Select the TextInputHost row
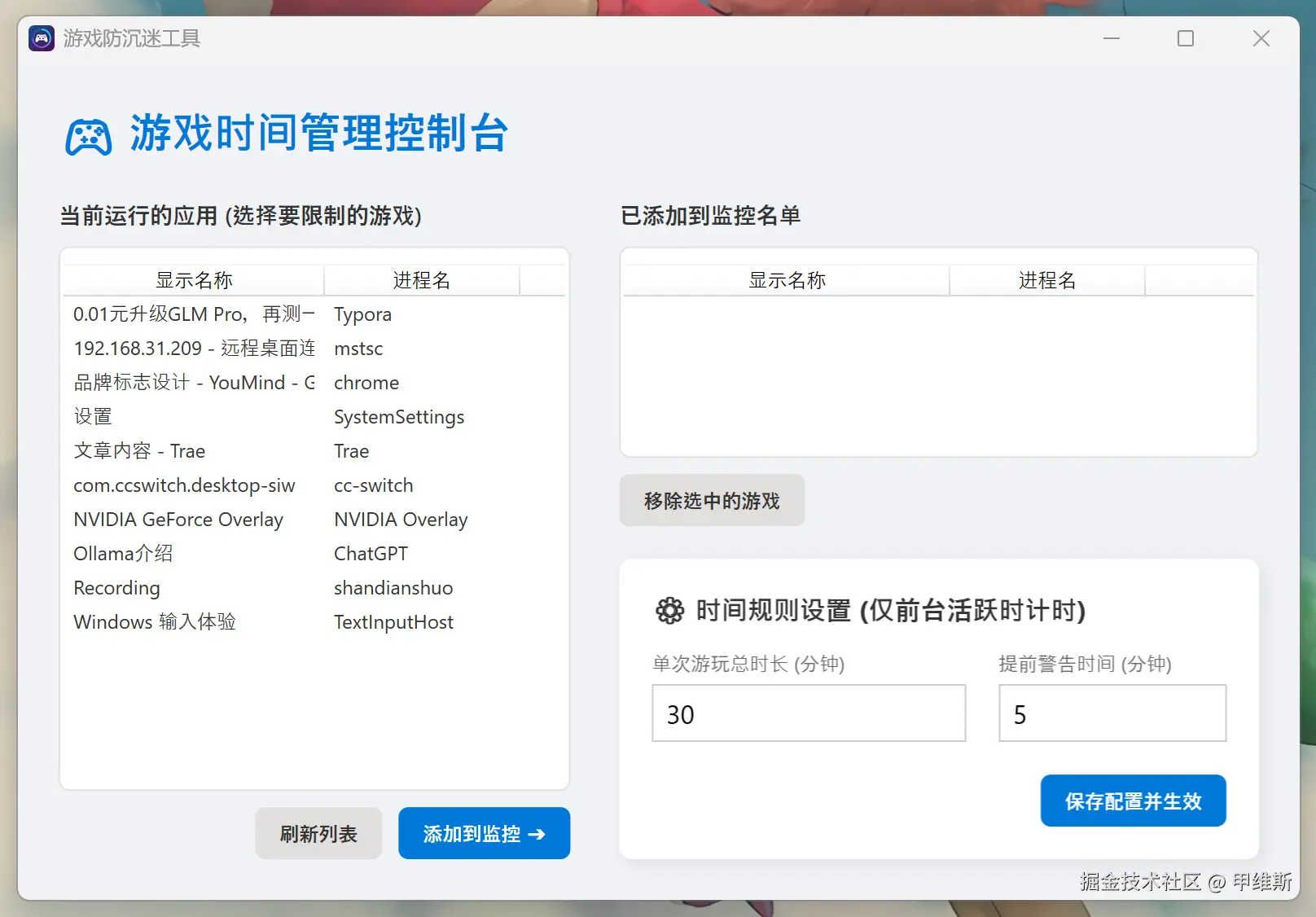This screenshot has width=1316, height=917. pyautogui.click(x=314, y=622)
